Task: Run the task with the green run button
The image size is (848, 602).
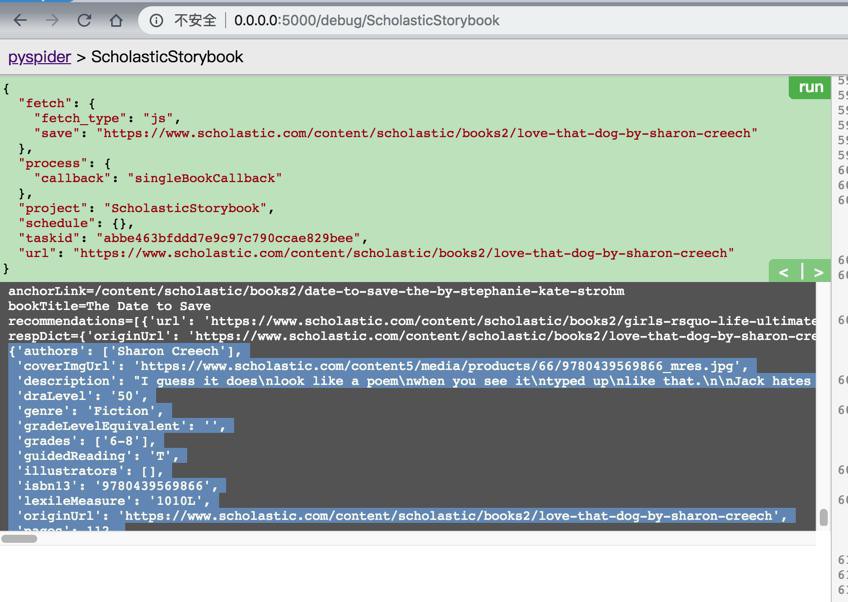Action: [x=810, y=88]
